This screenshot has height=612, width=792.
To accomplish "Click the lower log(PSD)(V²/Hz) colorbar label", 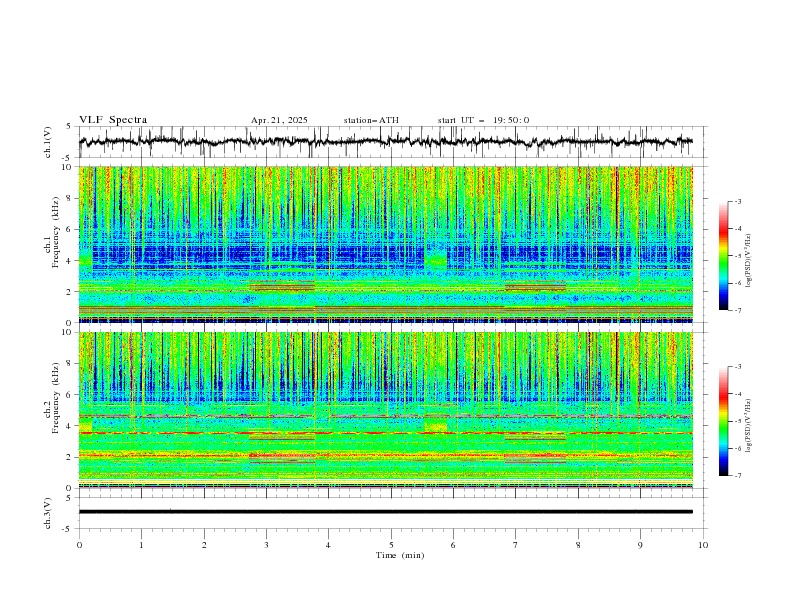I will [x=748, y=425].
